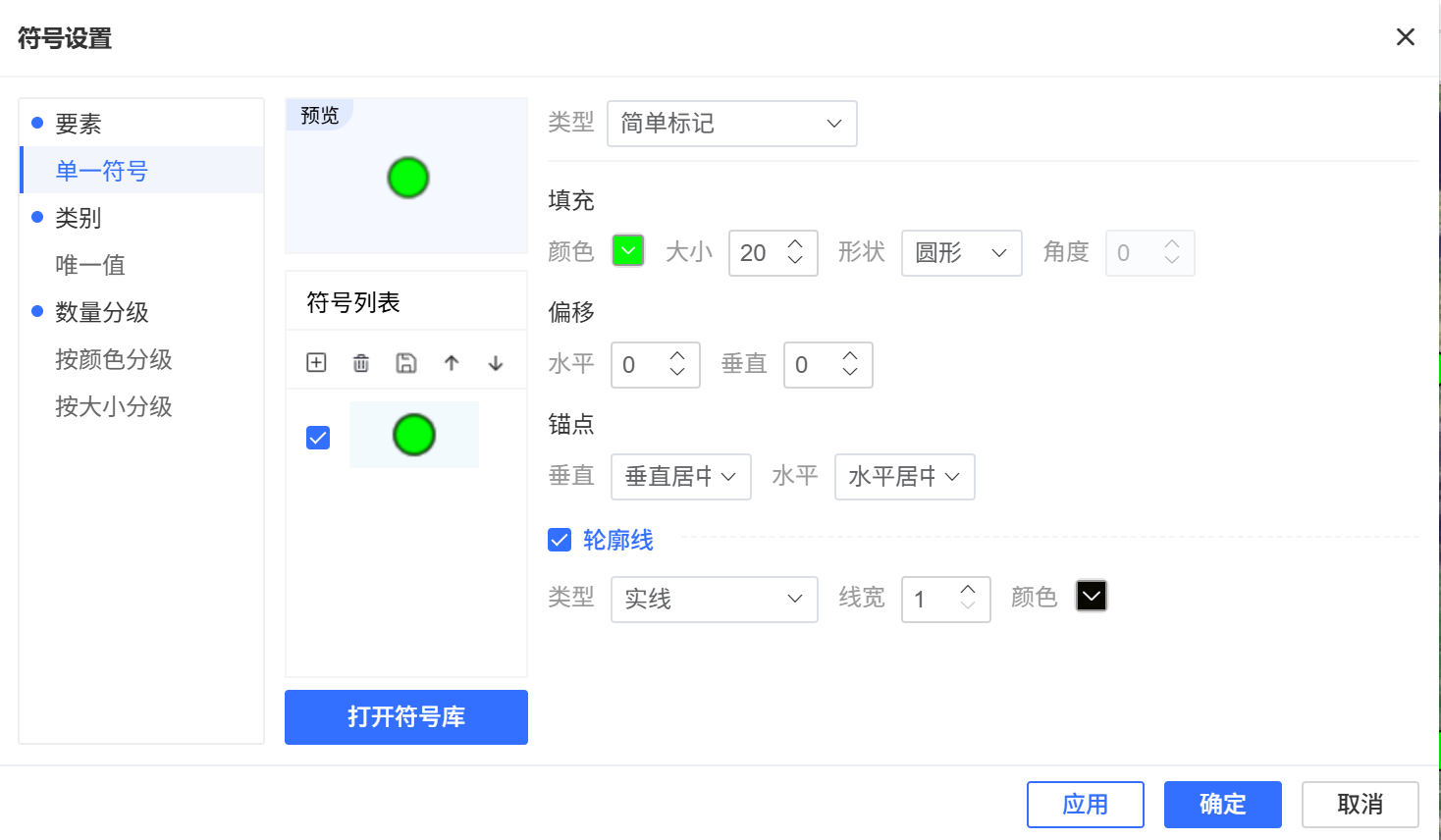
Task: Open the outline 实线 line type dropdown
Action: pyautogui.click(x=714, y=599)
